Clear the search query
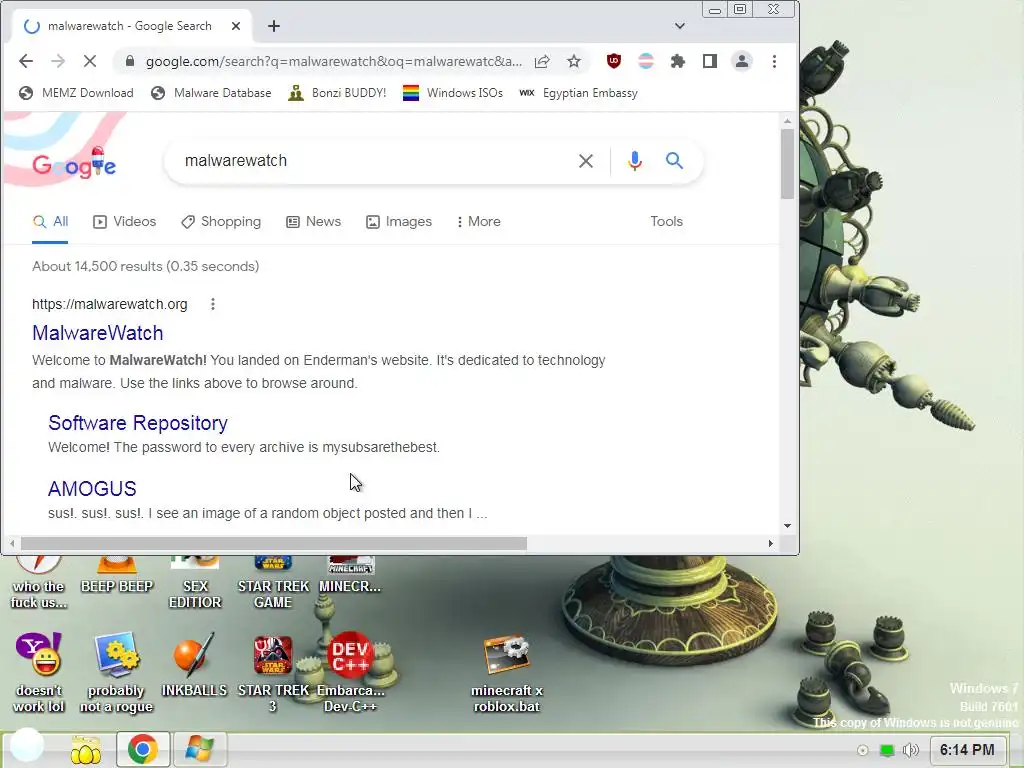This screenshot has width=1024, height=768. pos(586,161)
